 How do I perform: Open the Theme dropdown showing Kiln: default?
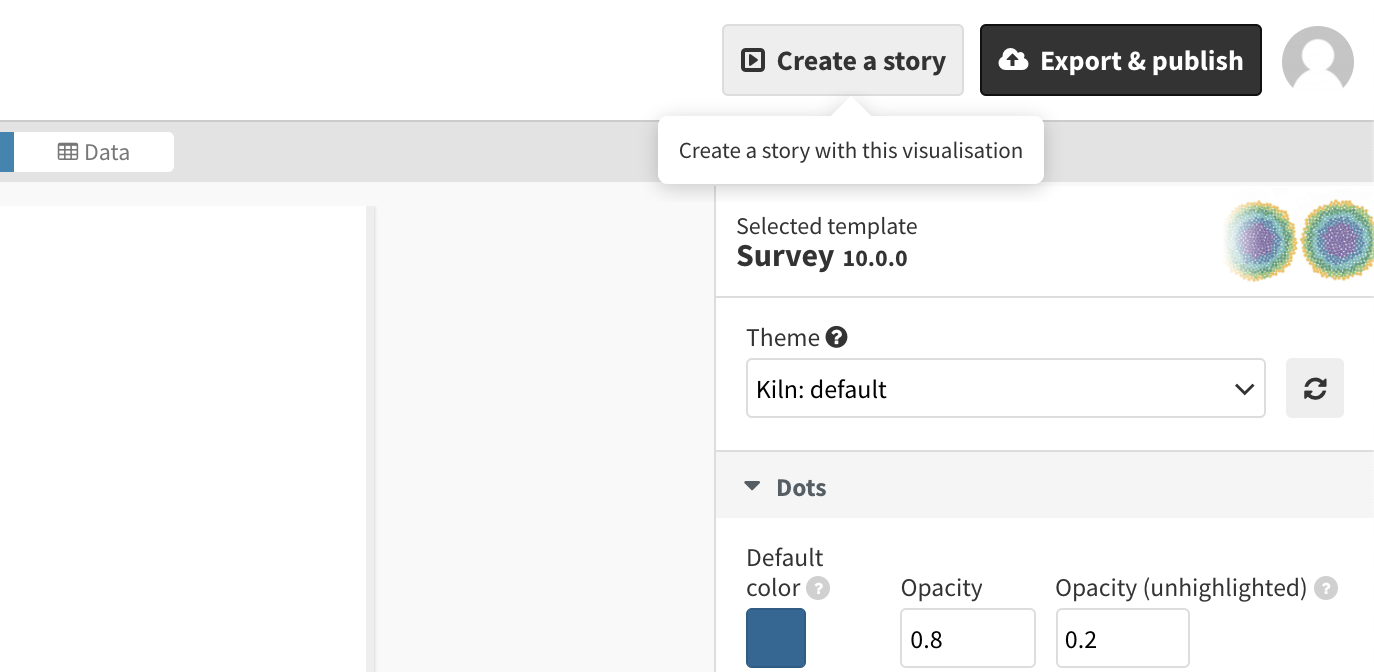pyautogui.click(x=1005, y=388)
